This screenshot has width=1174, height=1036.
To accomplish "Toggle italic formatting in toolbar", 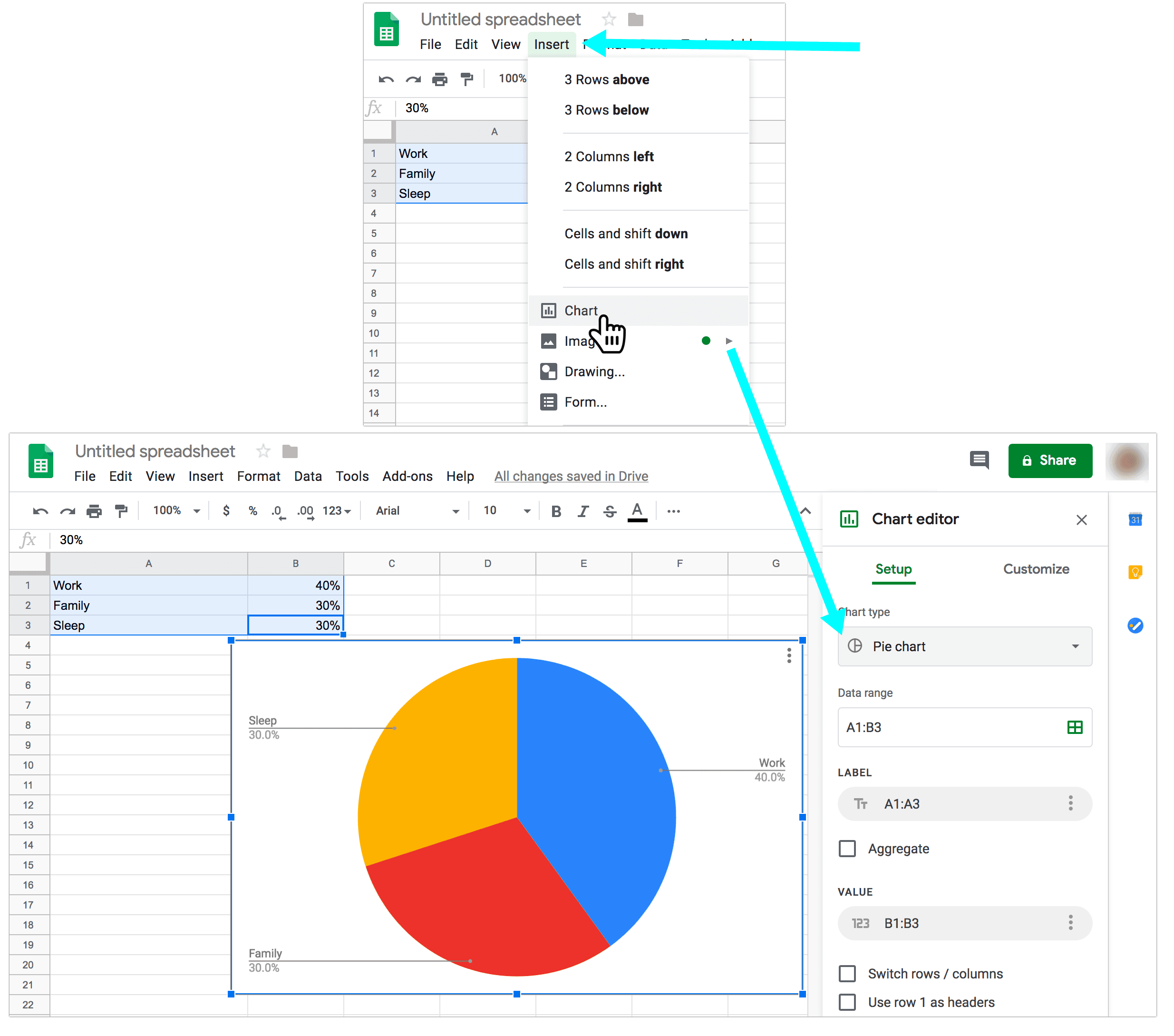I will [583, 511].
